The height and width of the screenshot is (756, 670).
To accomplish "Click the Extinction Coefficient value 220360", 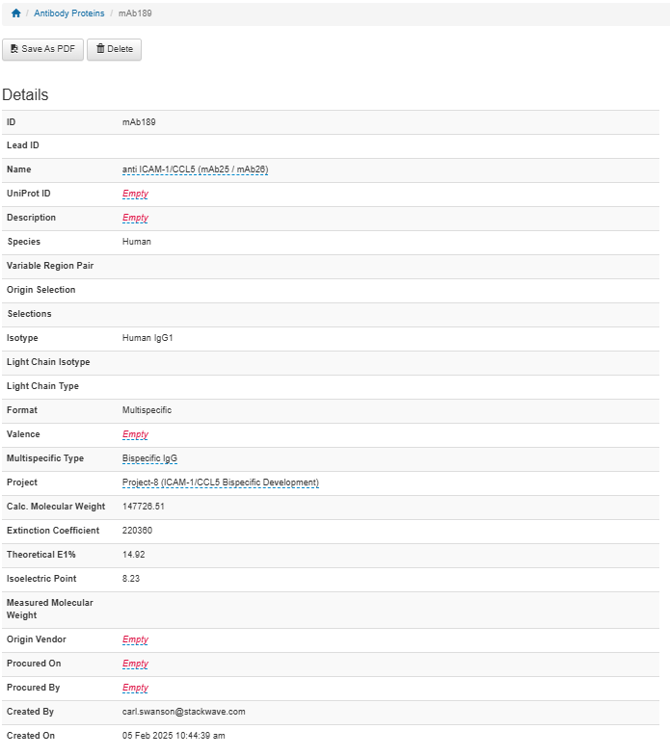I will coord(137,531).
